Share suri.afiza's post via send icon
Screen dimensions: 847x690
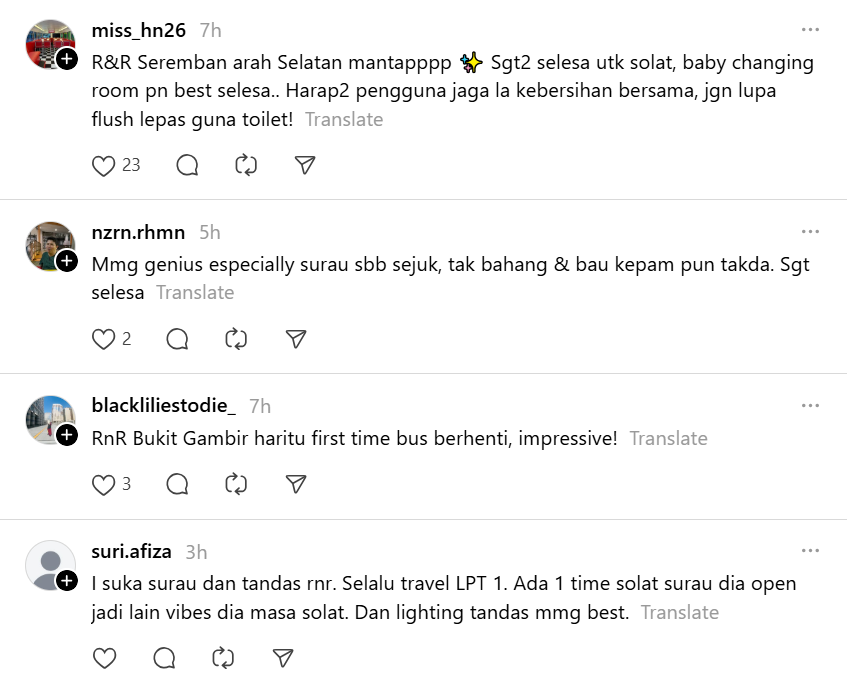[283, 658]
